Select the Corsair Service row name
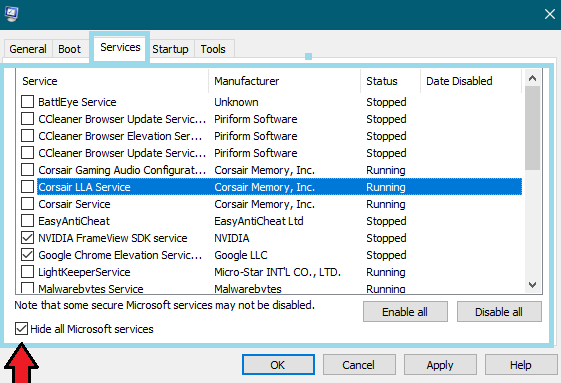The width and height of the screenshot is (561, 383). [x=74, y=204]
